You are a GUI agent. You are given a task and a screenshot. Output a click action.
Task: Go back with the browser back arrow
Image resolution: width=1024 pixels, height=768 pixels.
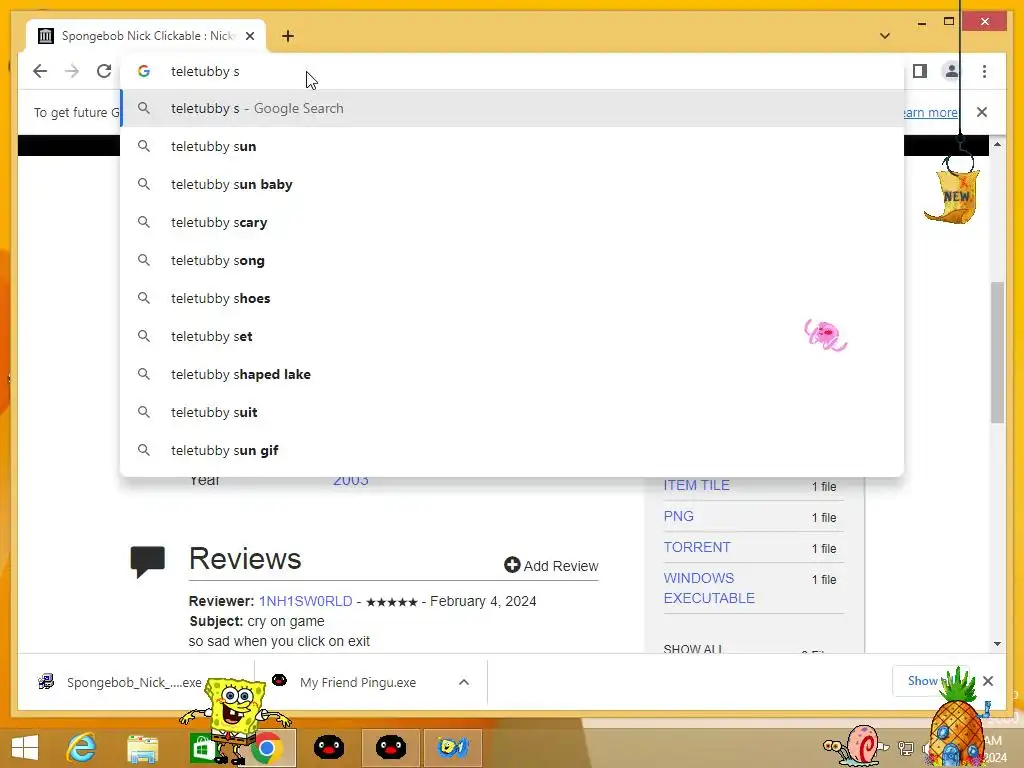pyautogui.click(x=40, y=71)
